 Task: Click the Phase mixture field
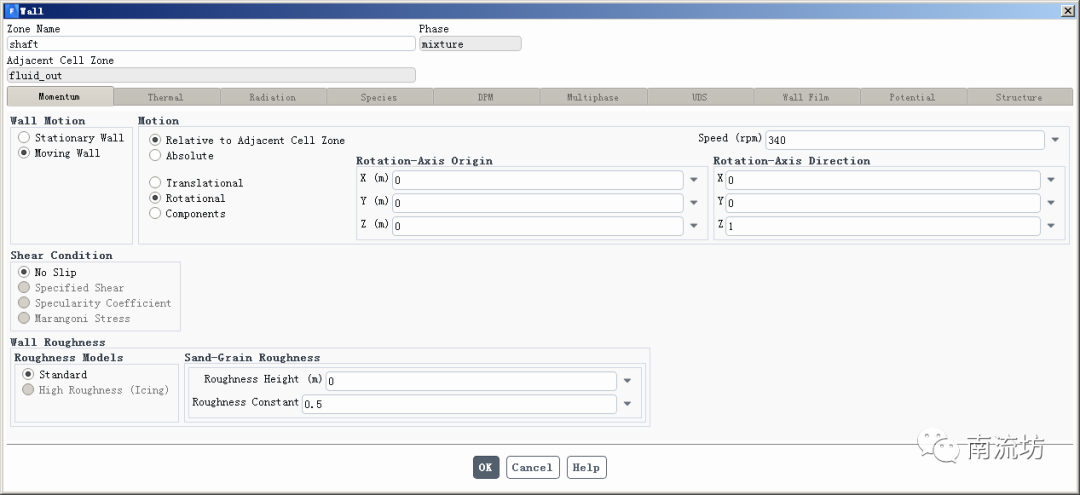tap(470, 43)
